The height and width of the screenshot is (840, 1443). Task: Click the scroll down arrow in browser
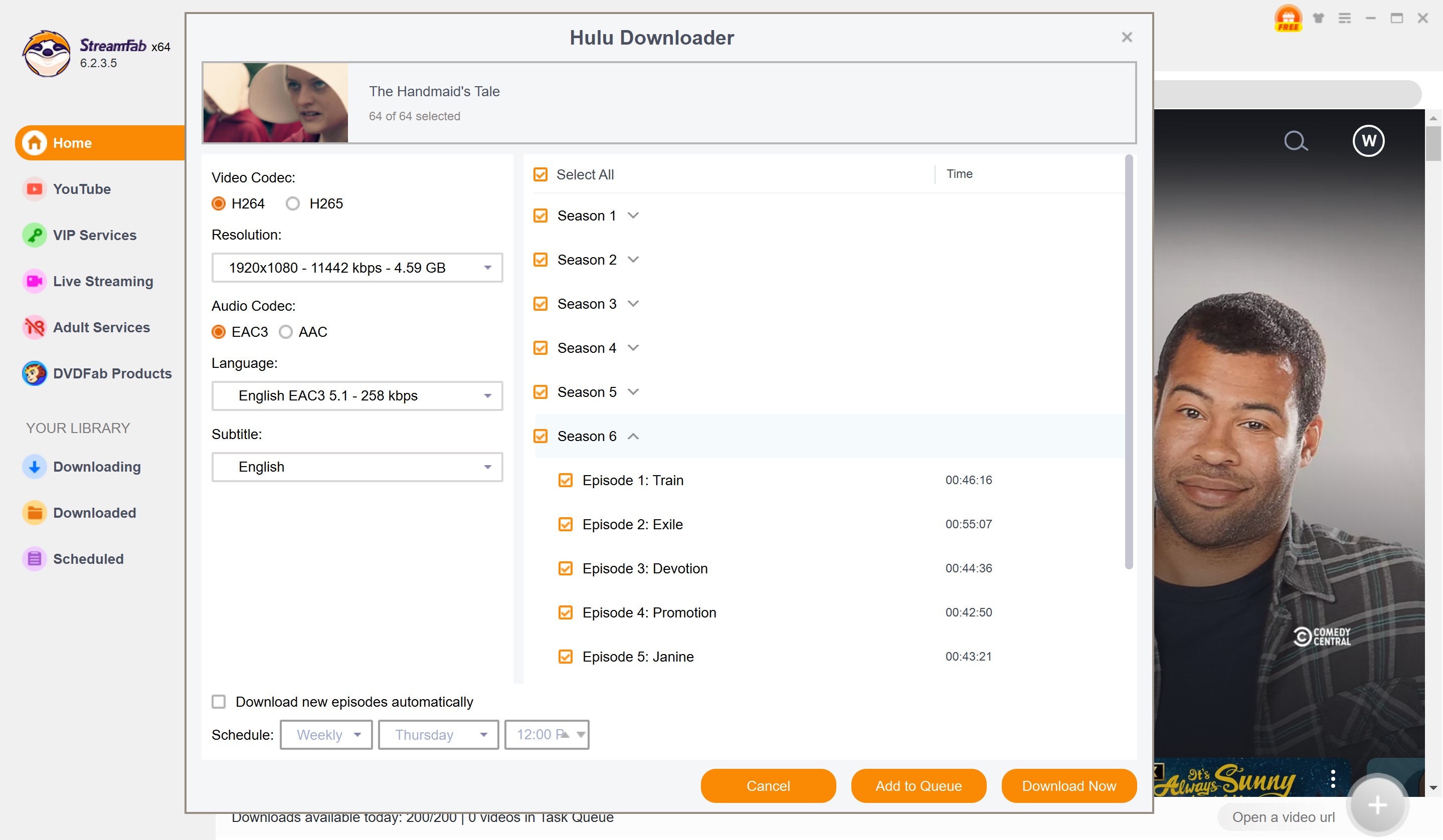pos(1433,788)
